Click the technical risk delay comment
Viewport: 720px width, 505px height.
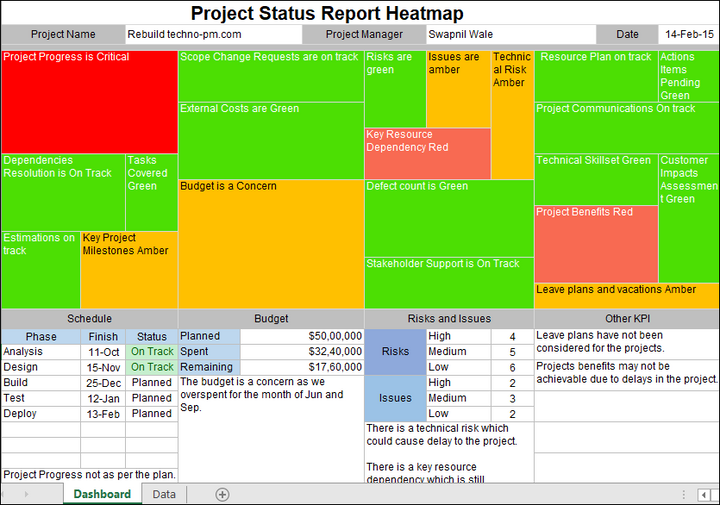point(442,435)
